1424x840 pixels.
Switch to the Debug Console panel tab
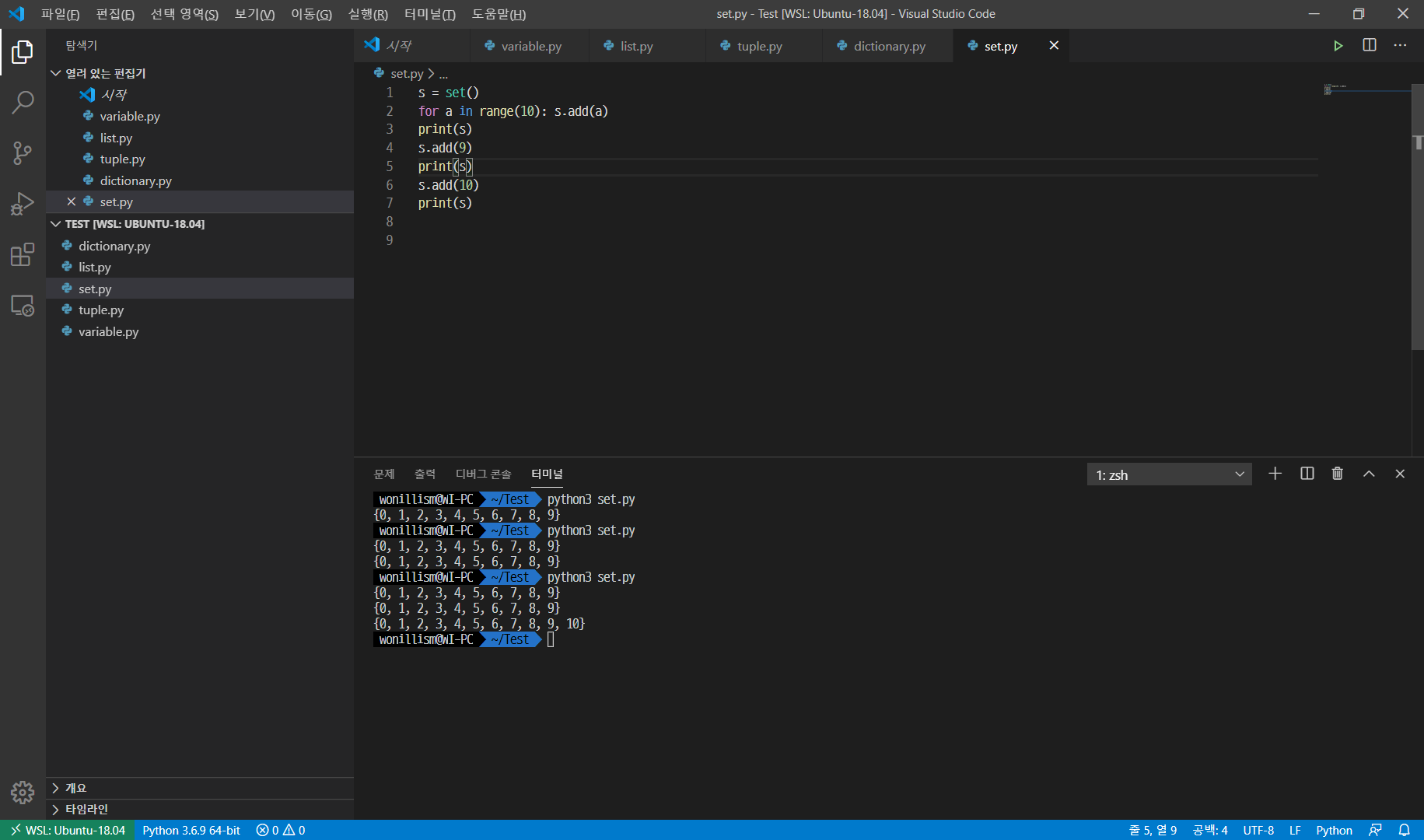coord(483,474)
